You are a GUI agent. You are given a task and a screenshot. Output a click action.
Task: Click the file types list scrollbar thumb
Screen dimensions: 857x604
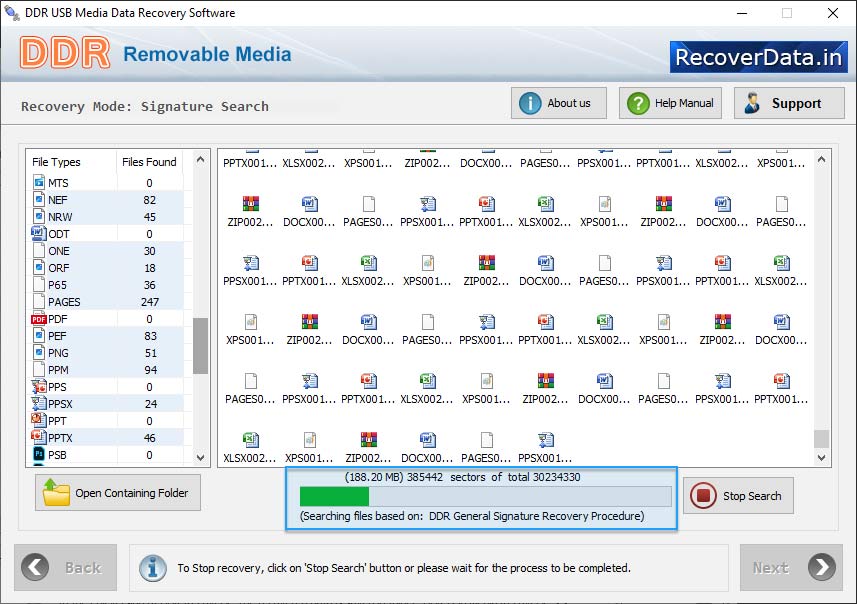point(201,345)
